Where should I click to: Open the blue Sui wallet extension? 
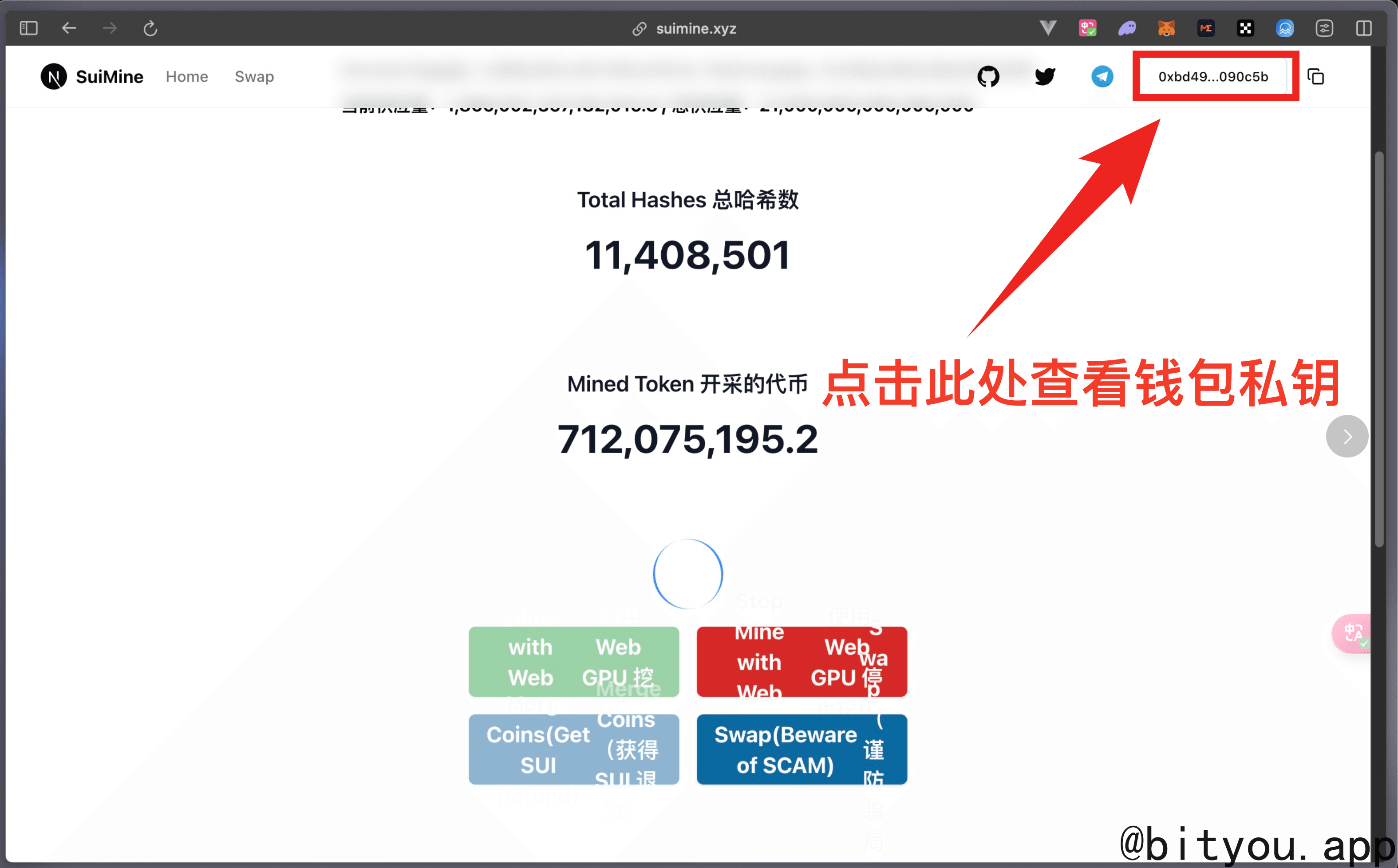[1285, 28]
